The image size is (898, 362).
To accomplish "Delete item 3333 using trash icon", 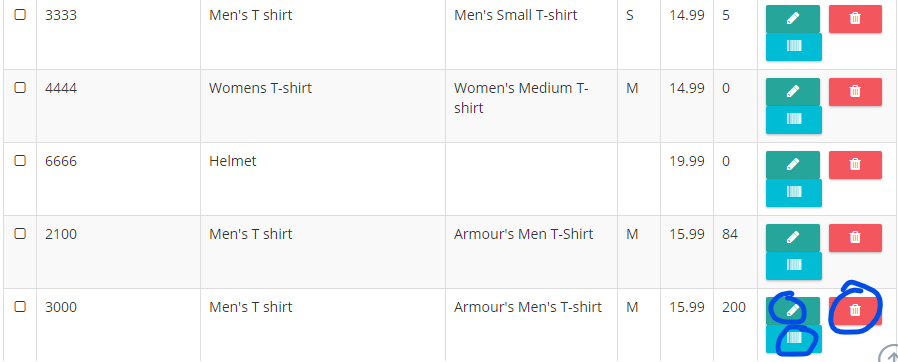I will 855,19.
